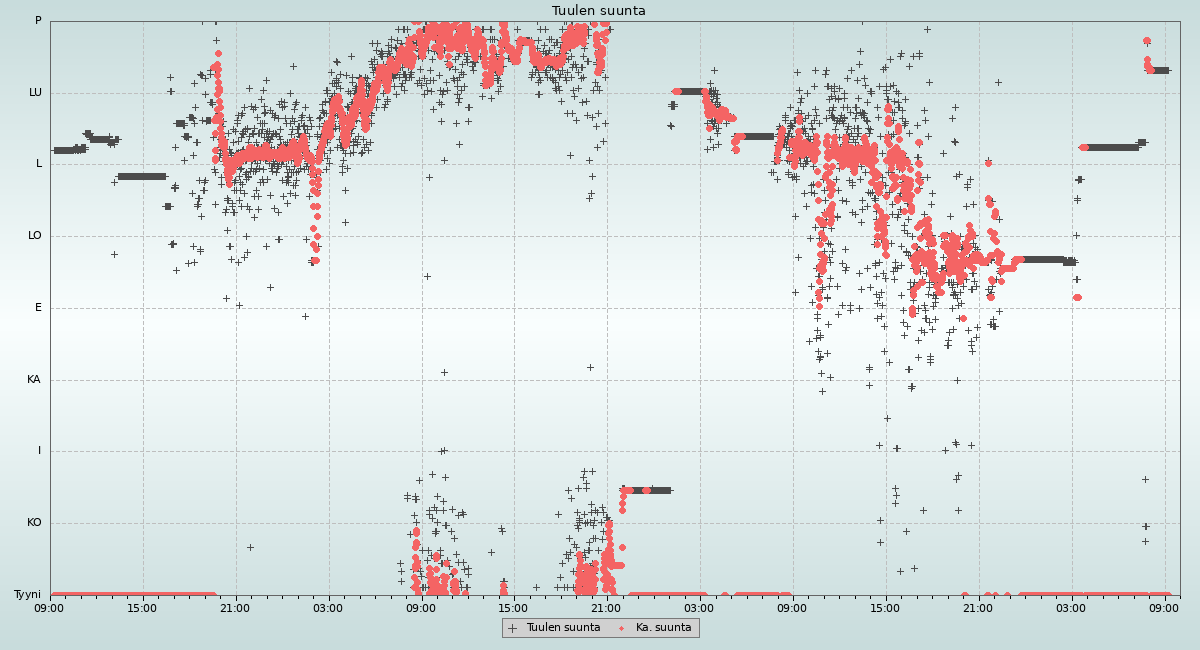The height and width of the screenshot is (650, 1200).
Task: Click the last 09:00 time axis label
Action: pos(1165,608)
